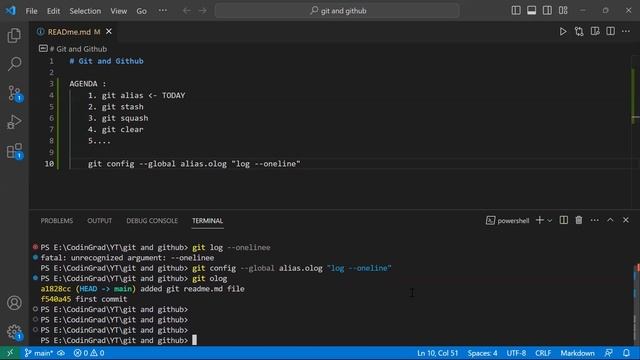Open the markdown preview to the side
This screenshot has width=640, height=360.
pyautogui.click(x=595, y=31)
